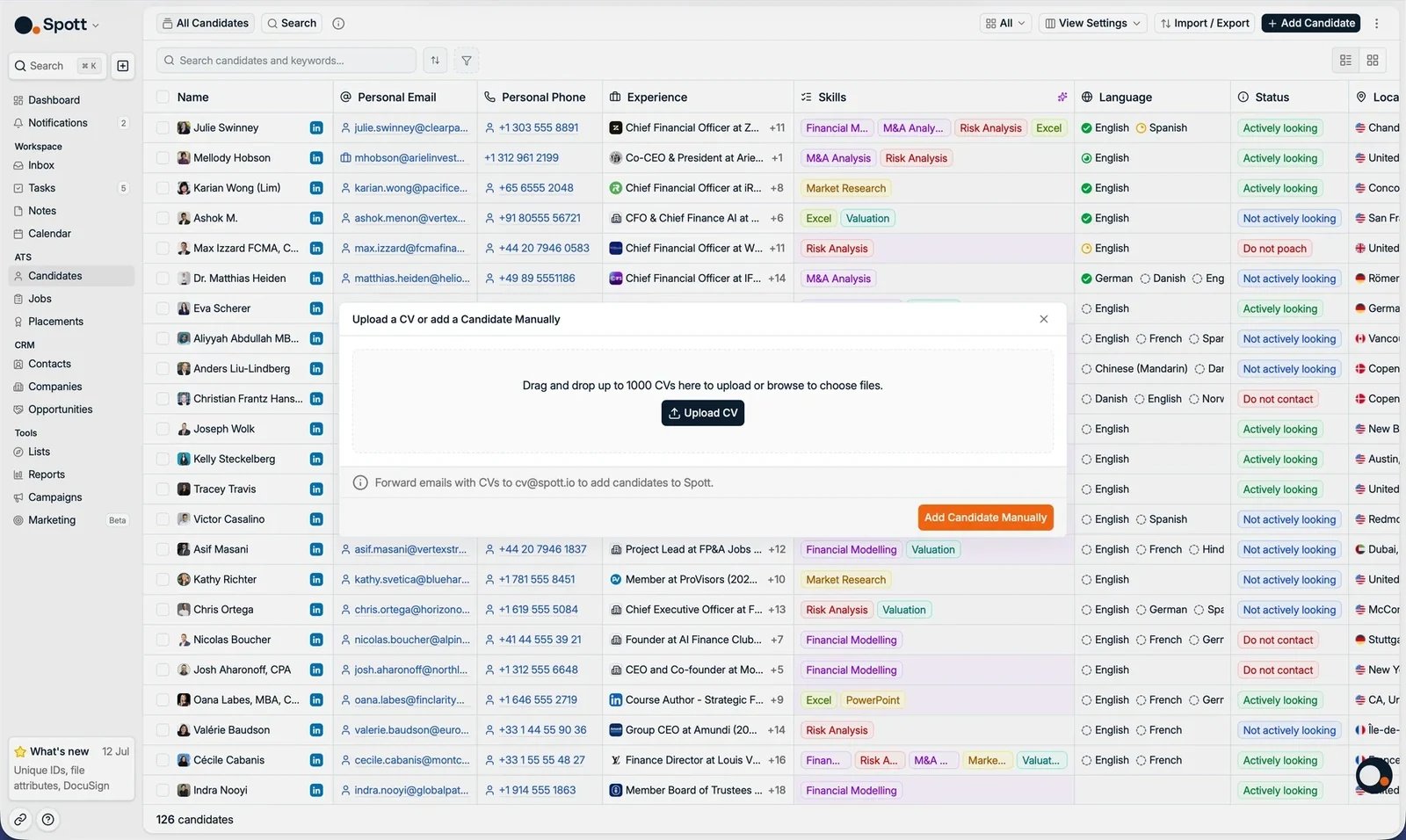Open Lists under Tools
The height and width of the screenshot is (840, 1406).
click(x=71, y=452)
